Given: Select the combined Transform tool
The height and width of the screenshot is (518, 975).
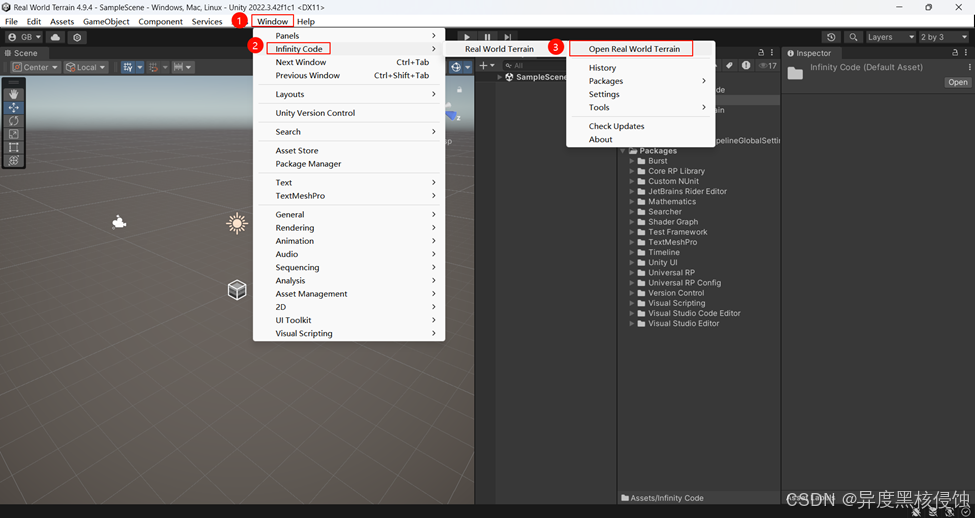Looking at the screenshot, I should 14,160.
